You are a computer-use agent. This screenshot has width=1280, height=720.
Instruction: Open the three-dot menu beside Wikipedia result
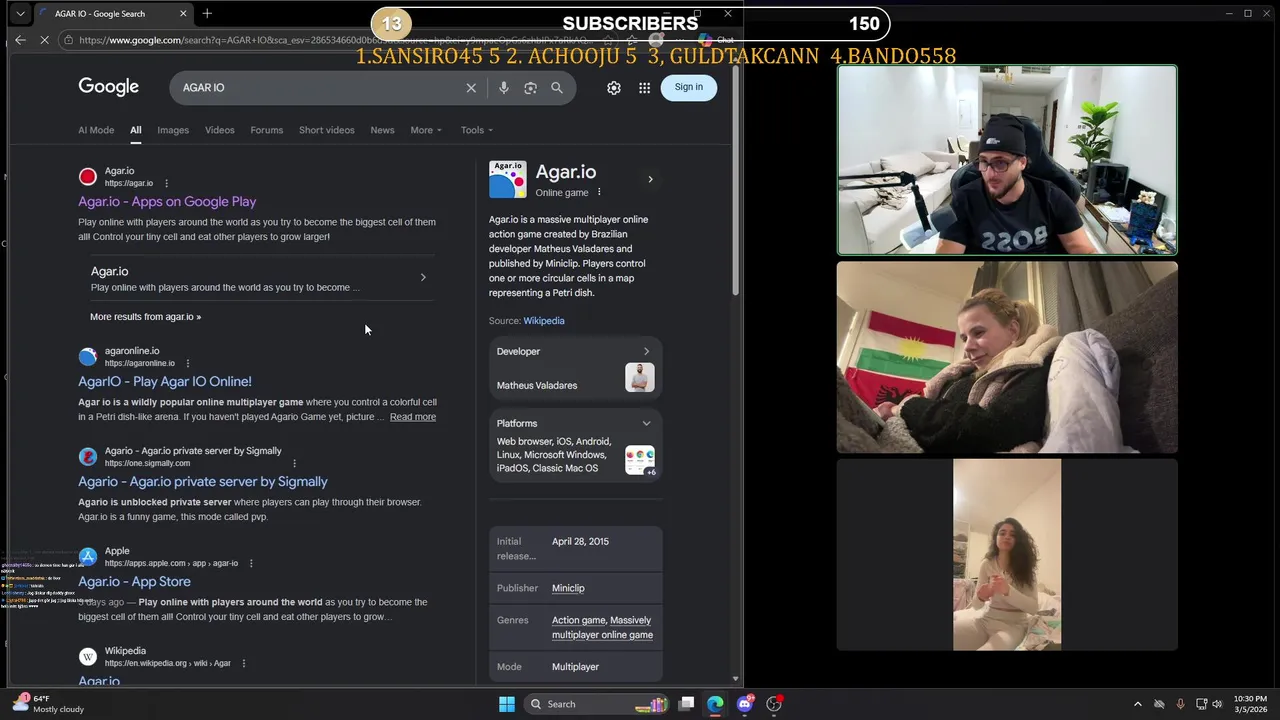point(243,663)
